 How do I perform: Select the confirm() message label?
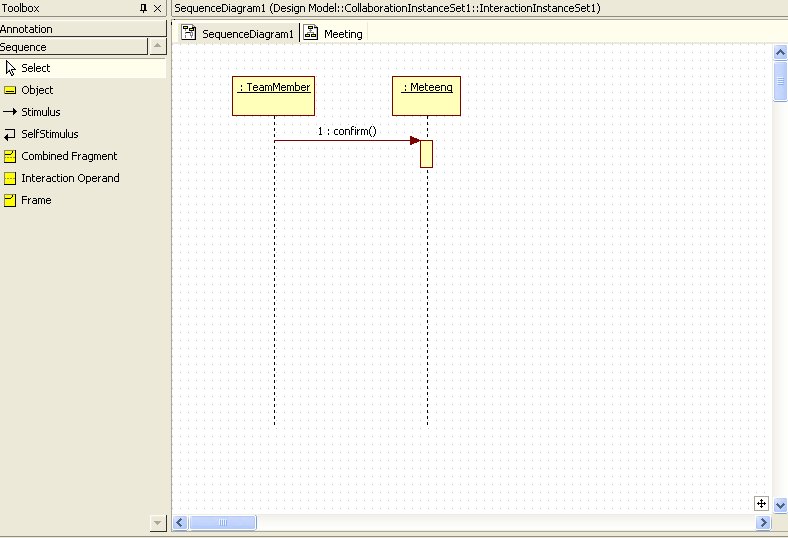click(347, 131)
